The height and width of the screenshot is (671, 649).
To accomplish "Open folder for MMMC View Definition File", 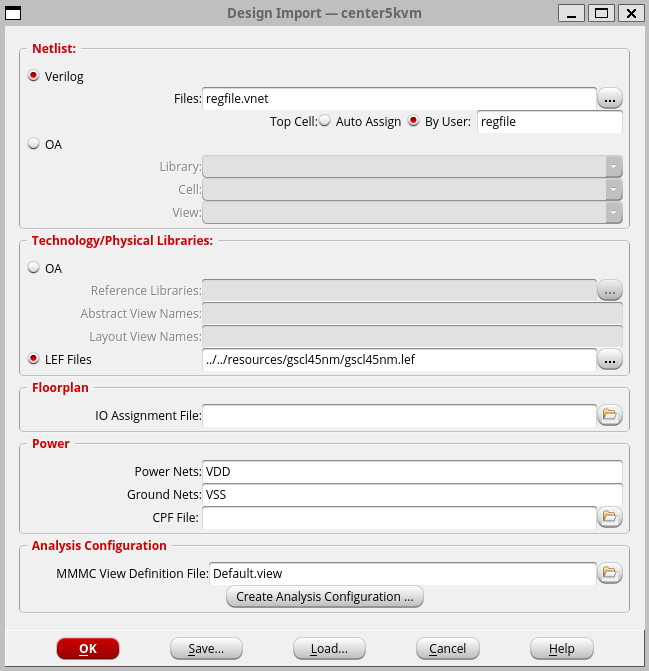I will tap(610, 573).
